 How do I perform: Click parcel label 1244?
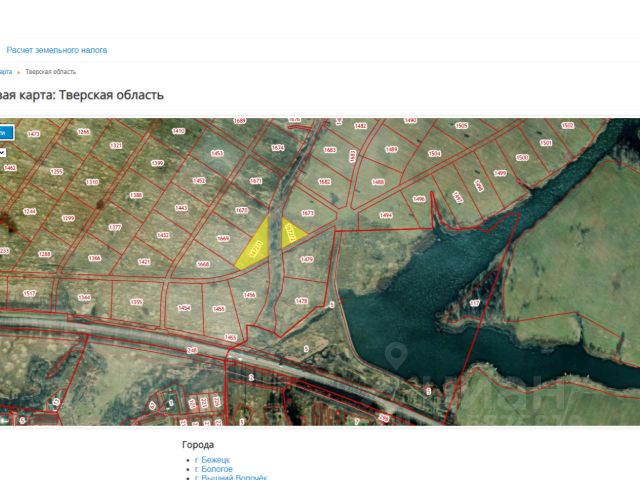coord(29,211)
